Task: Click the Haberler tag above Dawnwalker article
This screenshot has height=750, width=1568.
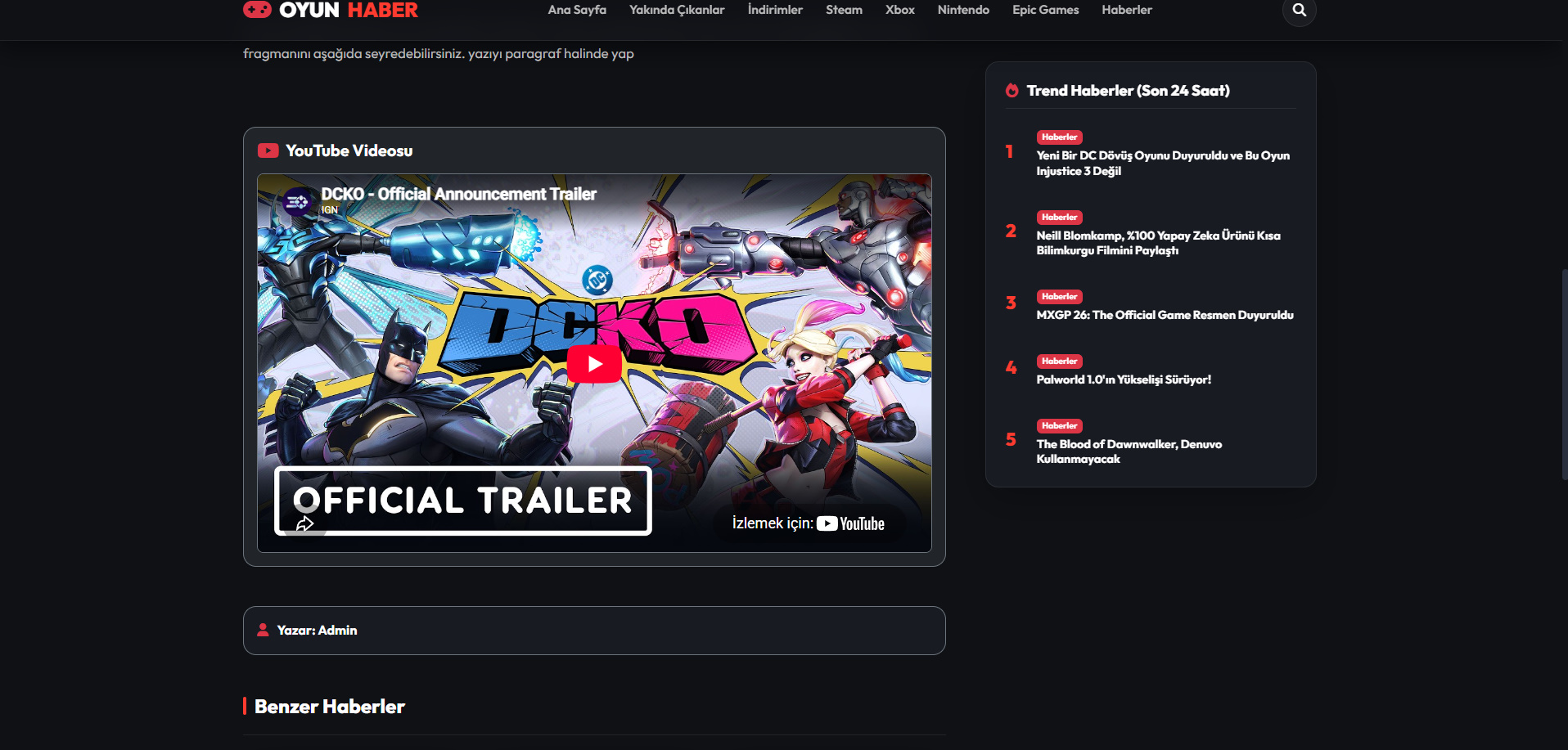Action: (1059, 426)
